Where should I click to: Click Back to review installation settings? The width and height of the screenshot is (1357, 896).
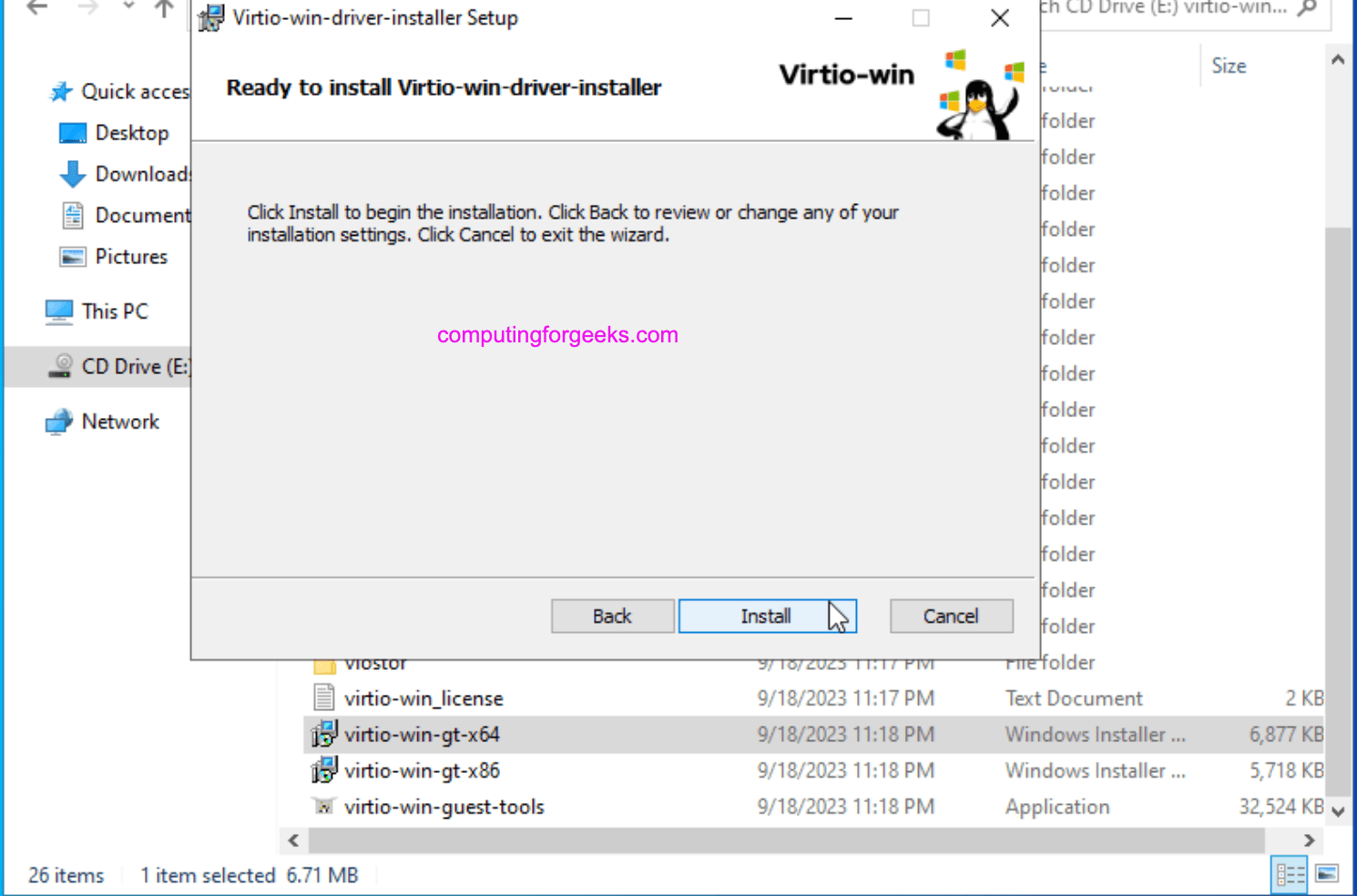click(x=612, y=616)
